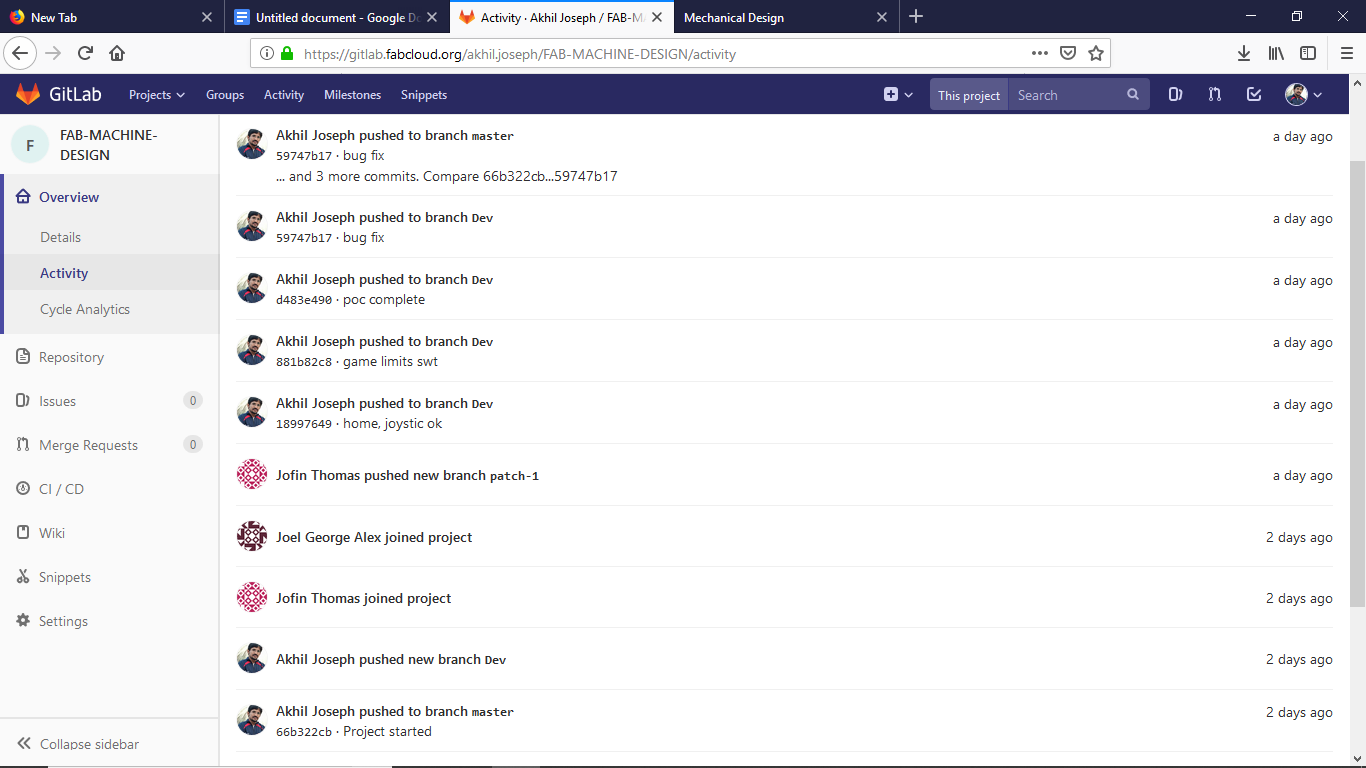The width and height of the screenshot is (1366, 768).
Task: Click the search magnifier icon
Action: [1133, 95]
